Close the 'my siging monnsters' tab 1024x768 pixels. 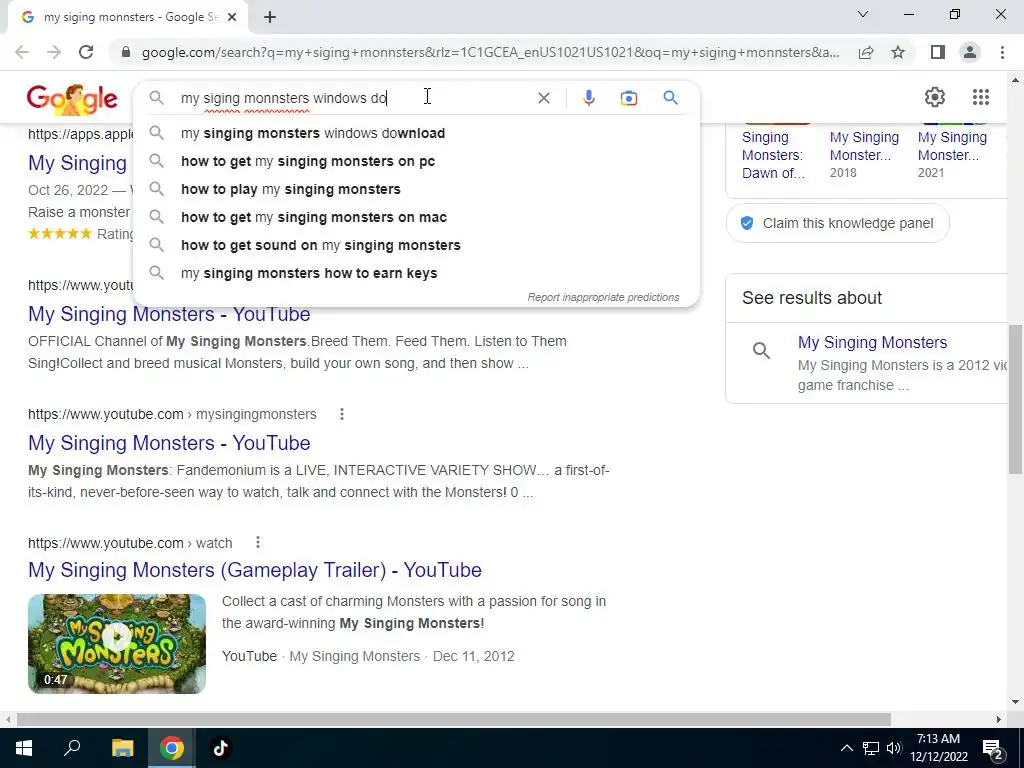[x=232, y=17]
